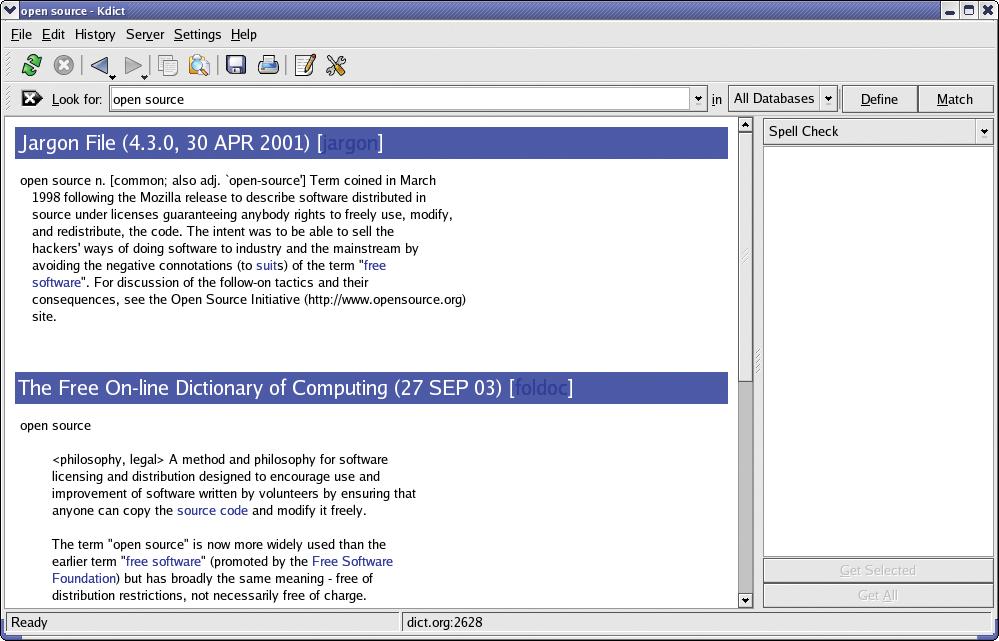Click the definition pane scroll up arrow

pyautogui.click(x=745, y=124)
